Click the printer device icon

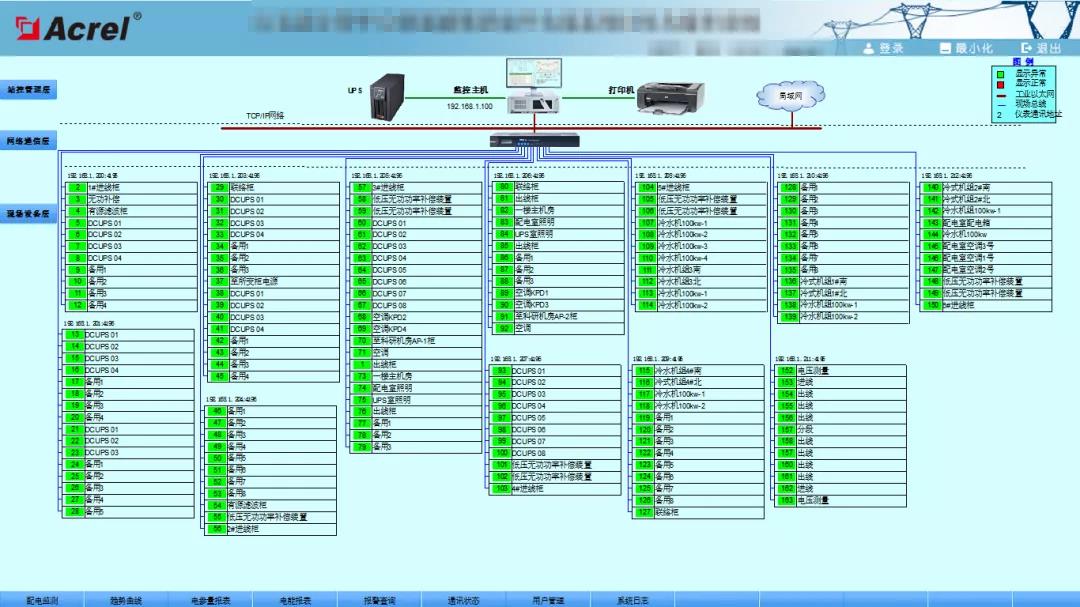pyautogui.click(x=661, y=97)
